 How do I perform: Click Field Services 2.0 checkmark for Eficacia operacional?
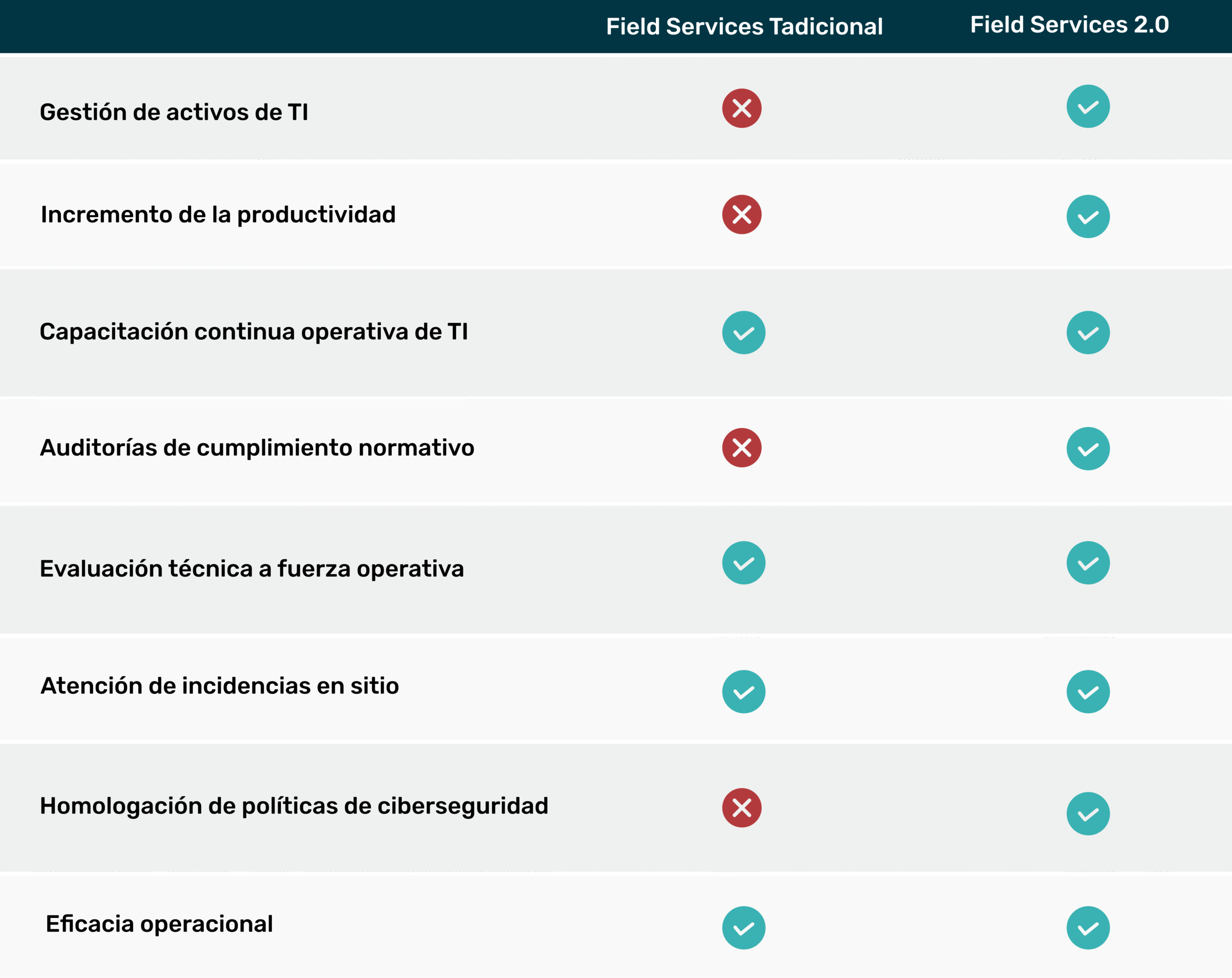pyautogui.click(x=1088, y=927)
